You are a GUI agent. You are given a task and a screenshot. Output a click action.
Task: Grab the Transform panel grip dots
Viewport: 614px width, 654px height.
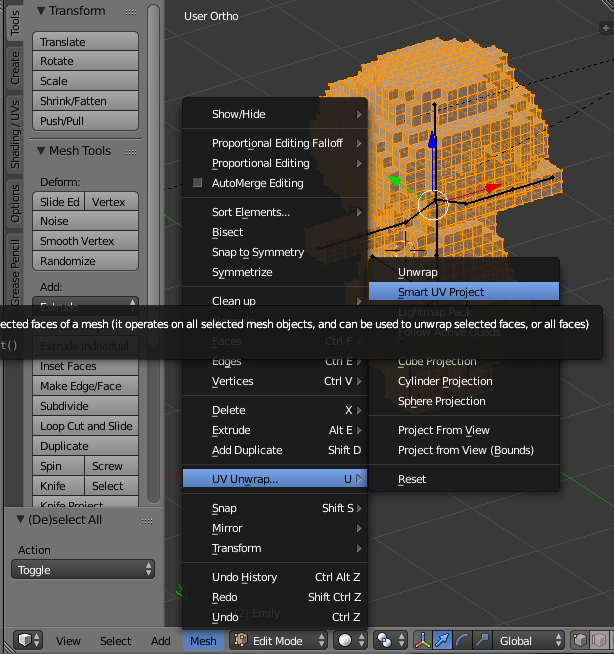131,12
